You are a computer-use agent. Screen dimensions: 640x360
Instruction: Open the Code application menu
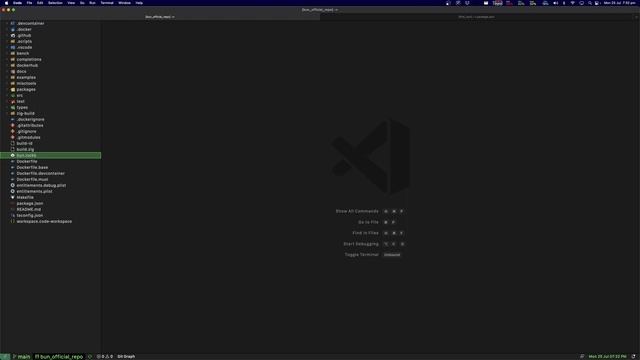(x=18, y=3)
